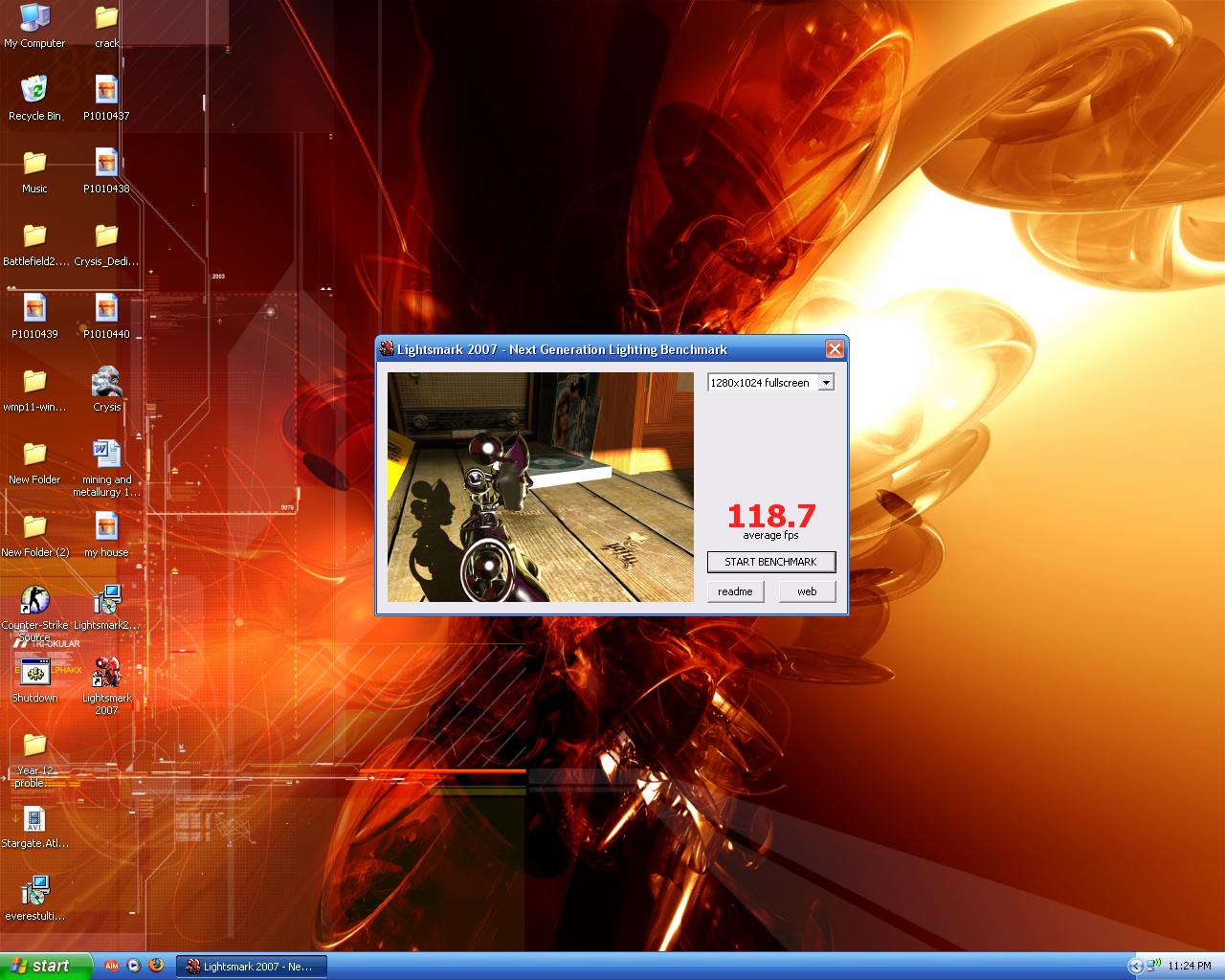Expand the hidden system tray icons

pyautogui.click(x=1136, y=966)
